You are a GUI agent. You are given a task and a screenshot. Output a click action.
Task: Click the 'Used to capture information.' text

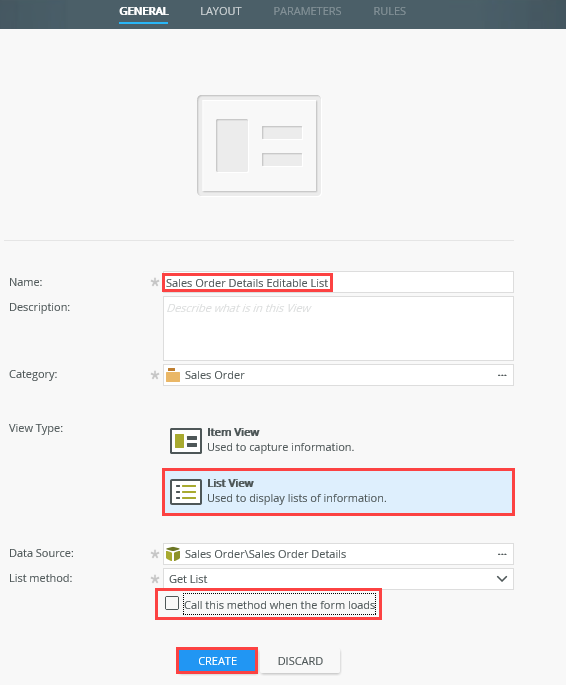[x=280, y=447]
